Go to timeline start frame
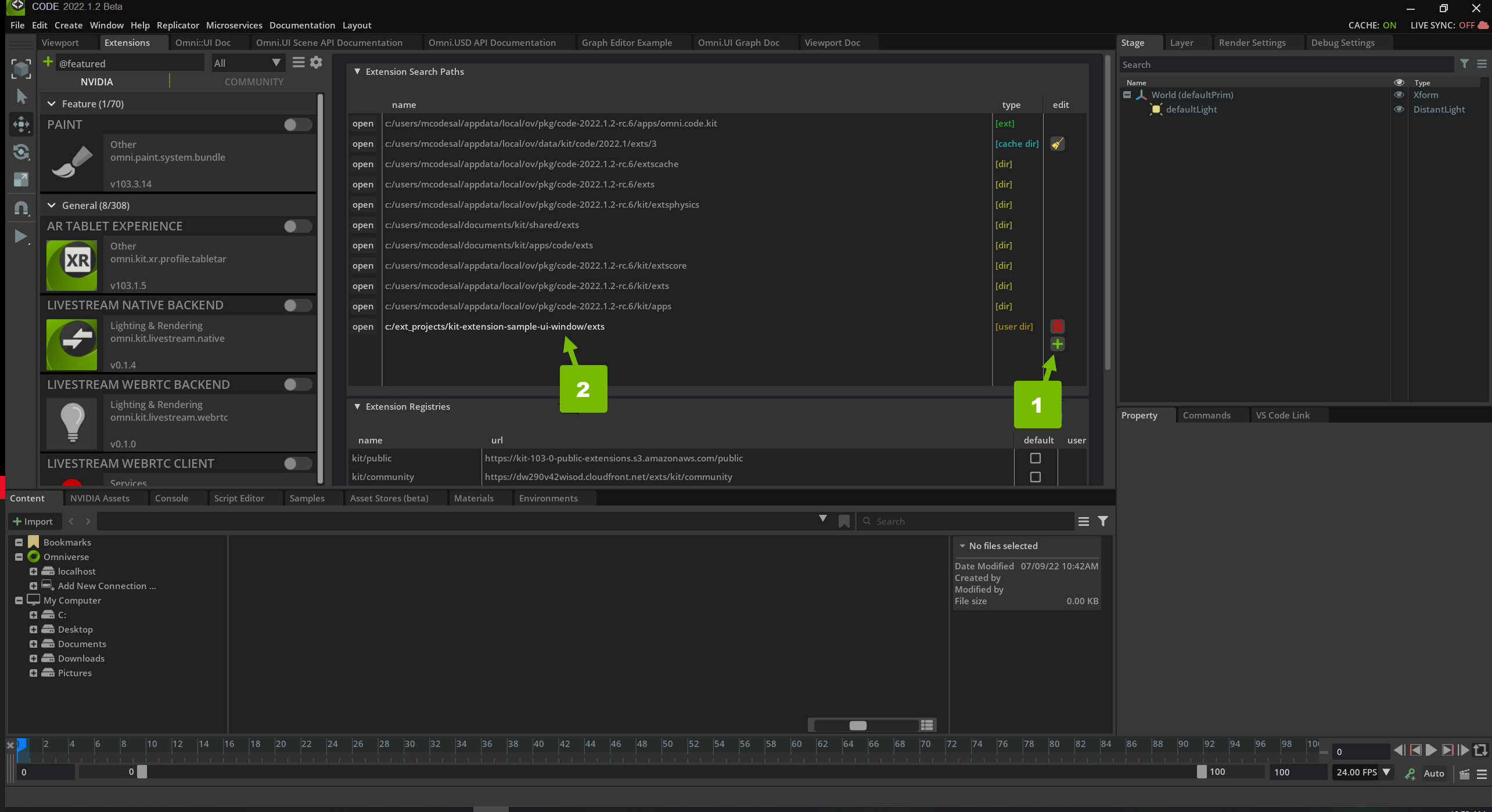The image size is (1492, 812). [1399, 751]
